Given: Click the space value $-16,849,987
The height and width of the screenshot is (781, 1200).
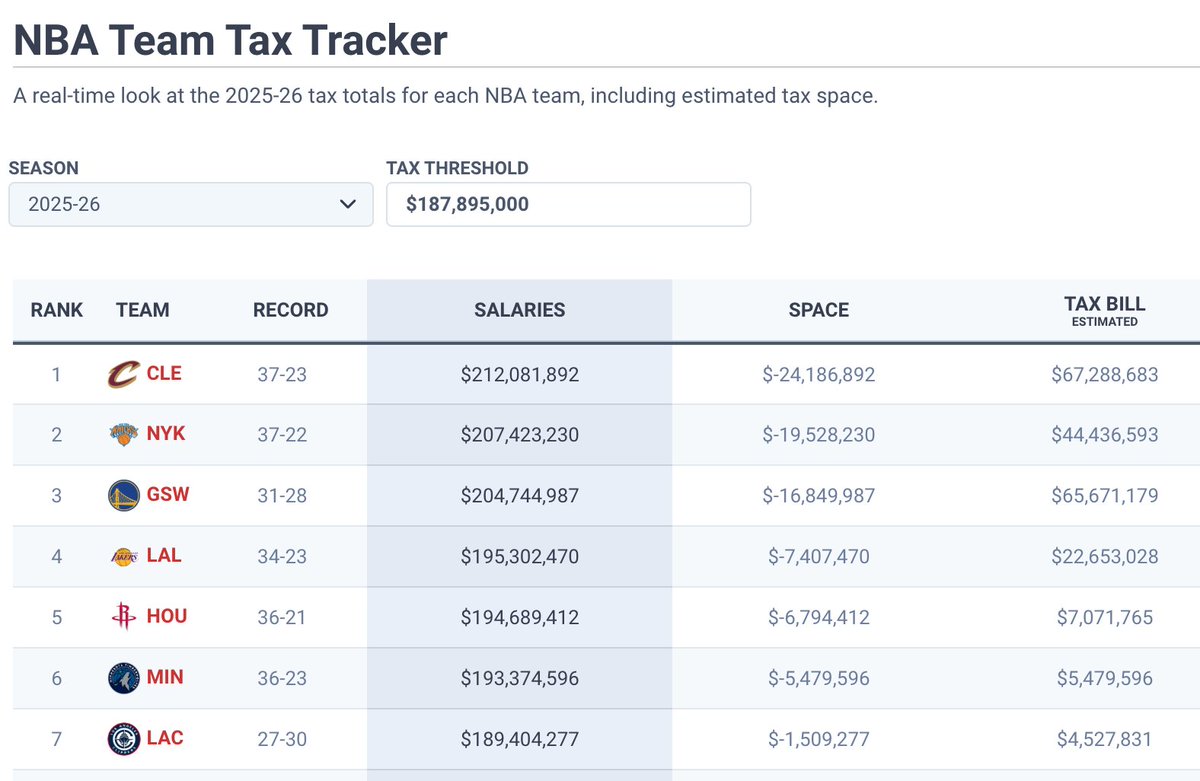Looking at the screenshot, I should click(x=819, y=496).
